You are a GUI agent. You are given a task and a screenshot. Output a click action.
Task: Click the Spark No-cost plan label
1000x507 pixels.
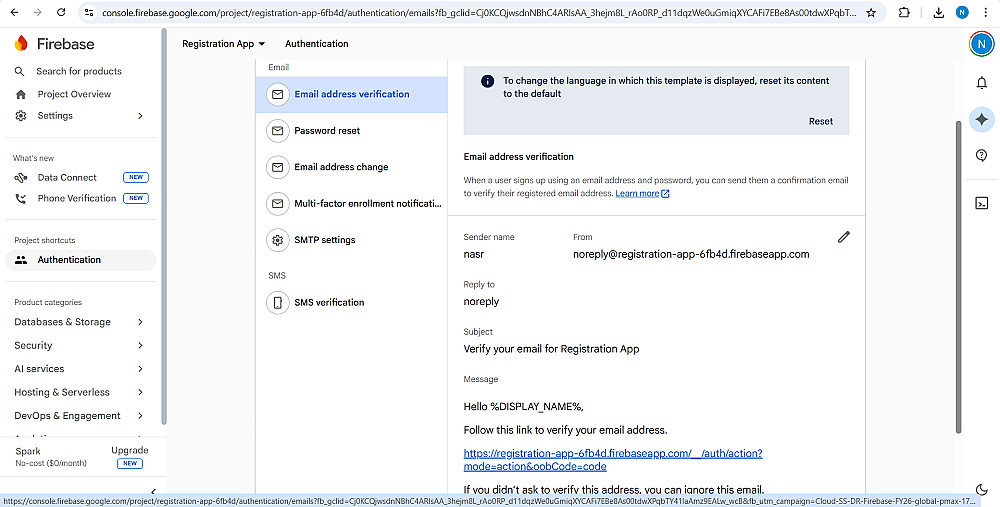[51, 457]
